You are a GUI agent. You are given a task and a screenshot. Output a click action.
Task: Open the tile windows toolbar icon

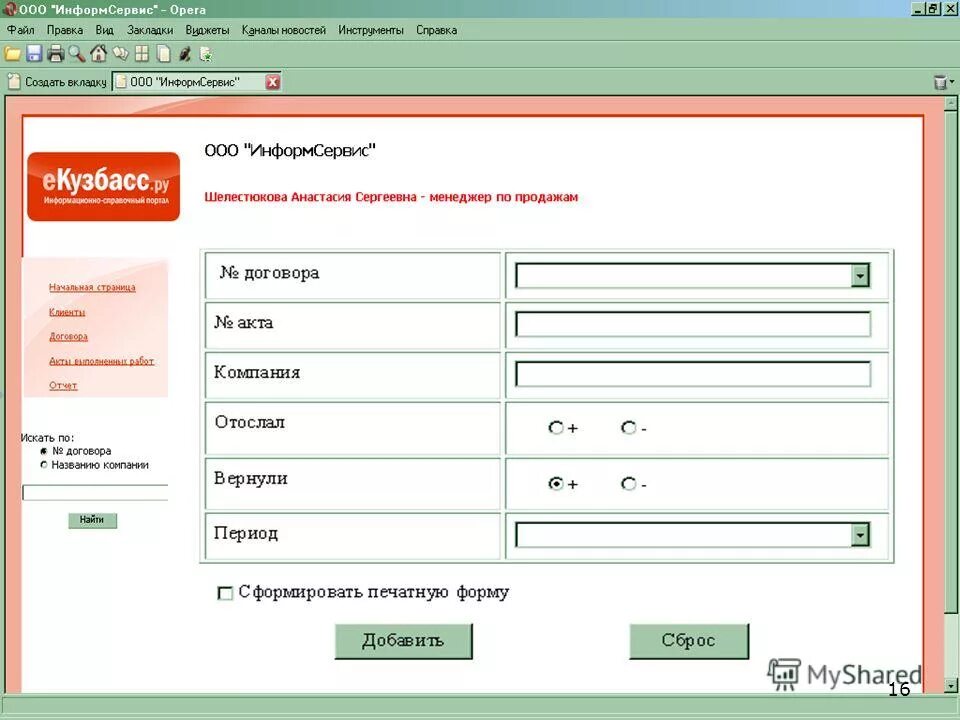(x=141, y=54)
